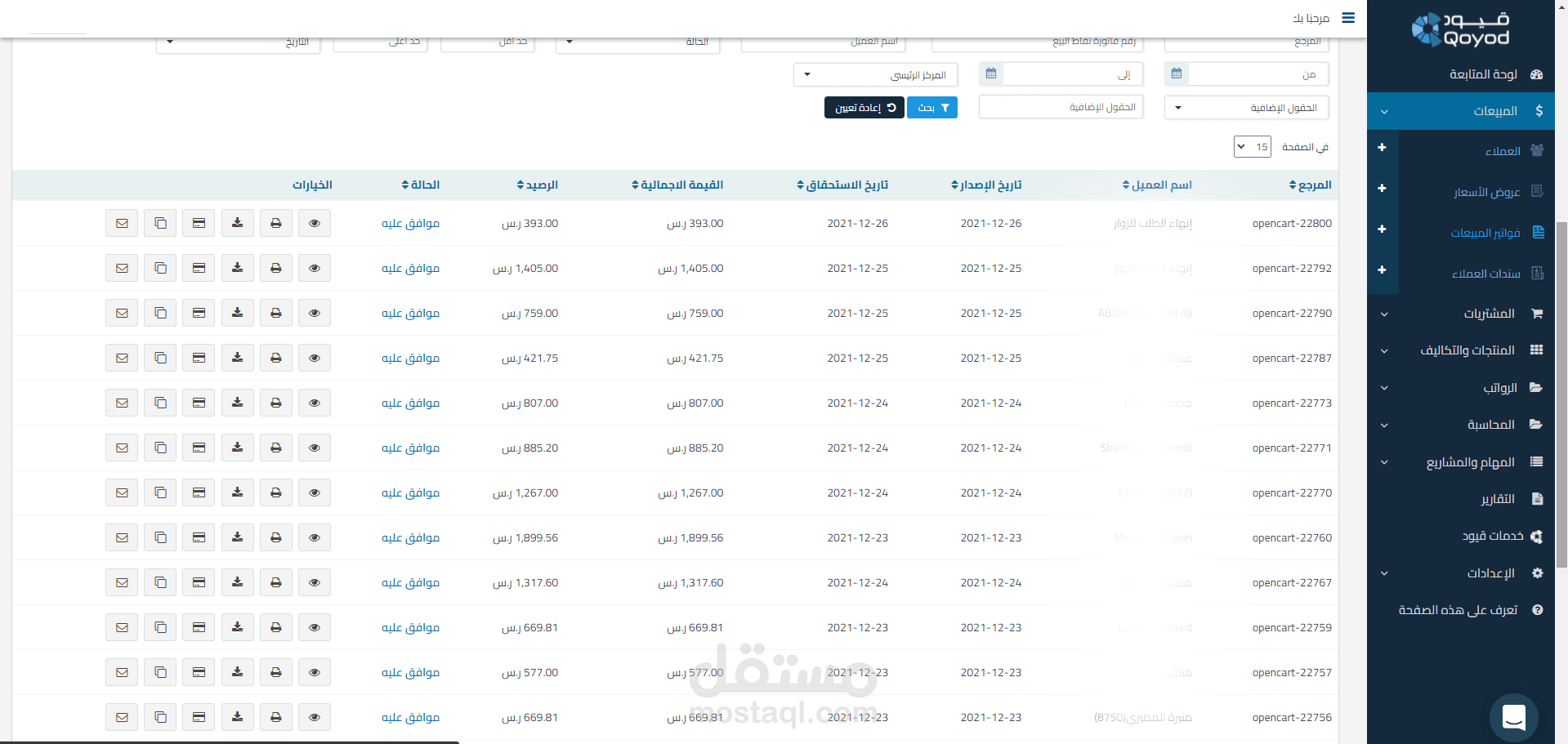Viewport: 1568px width, 744px height.
Task: Send invoice opencart-22767 by email
Action: click(x=122, y=582)
